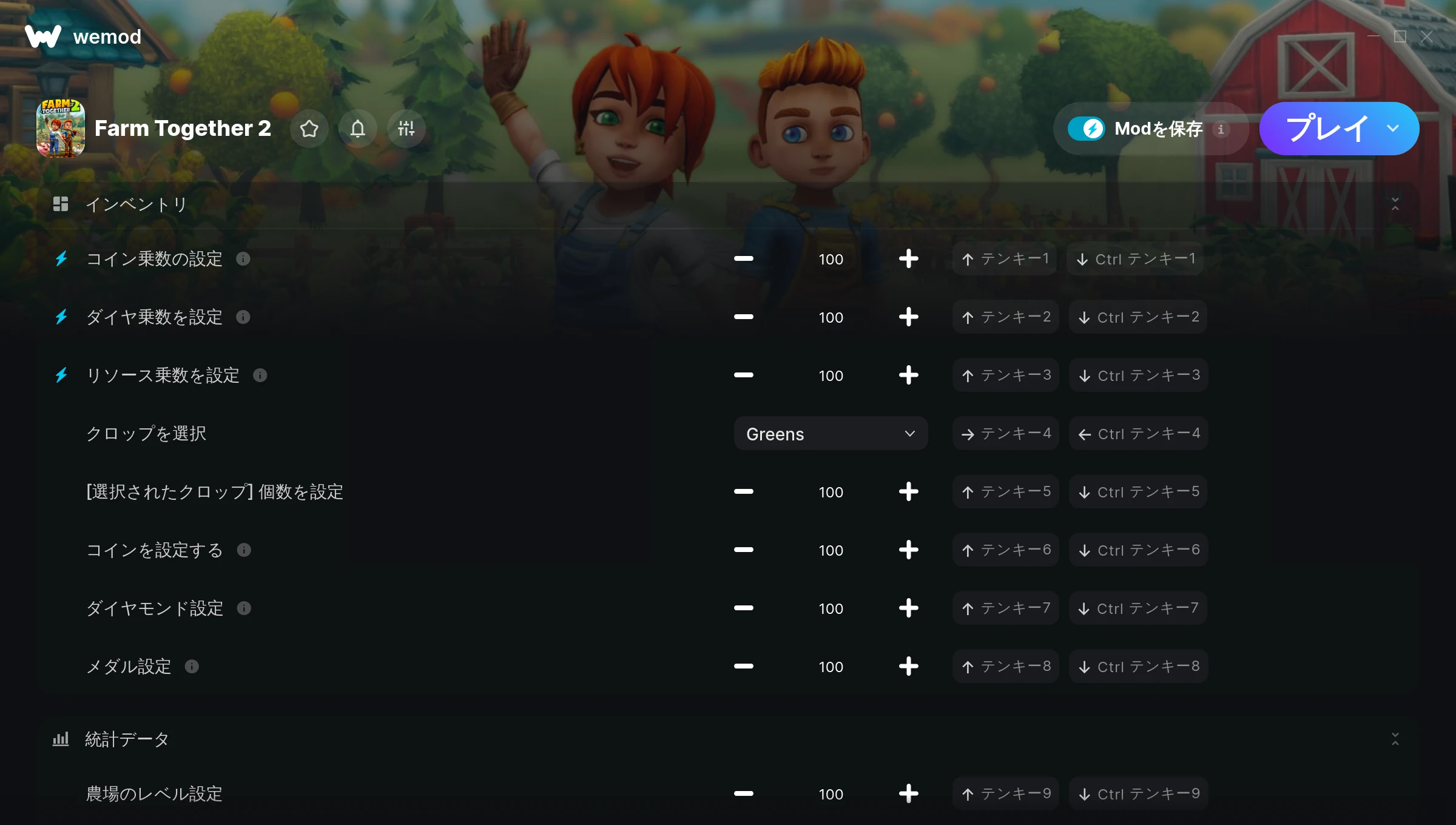The height and width of the screenshot is (825, 1456).
Task: Toggle the Modを保存 switch
Action: coord(1087,129)
